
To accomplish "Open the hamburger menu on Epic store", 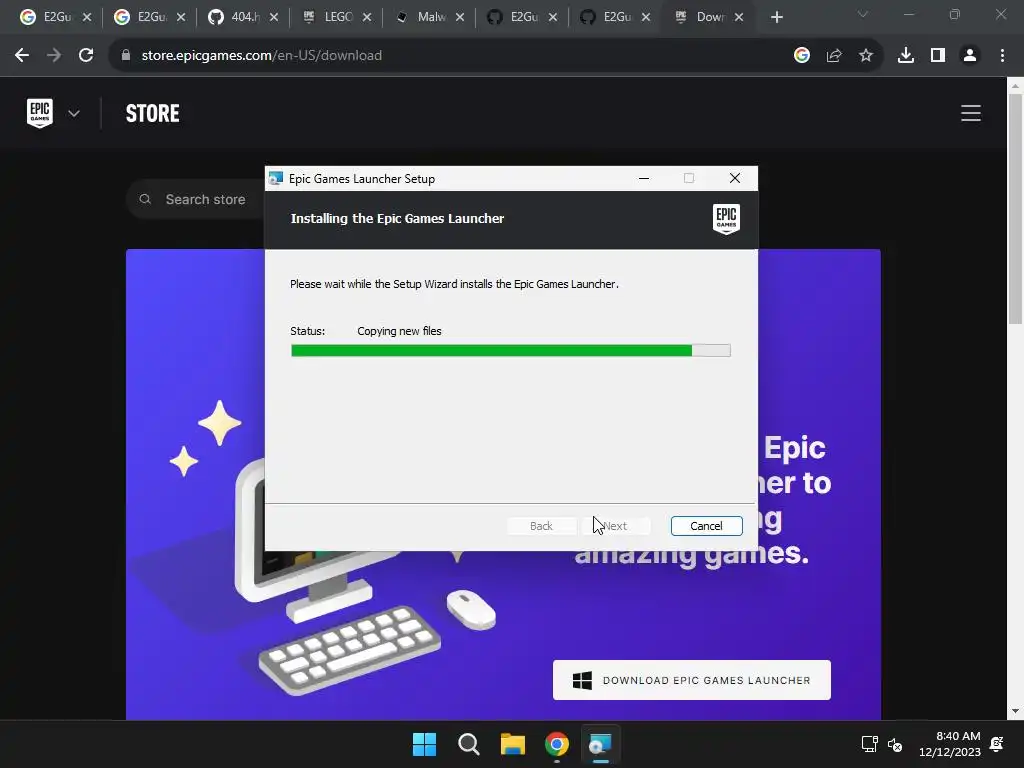I will [971, 113].
